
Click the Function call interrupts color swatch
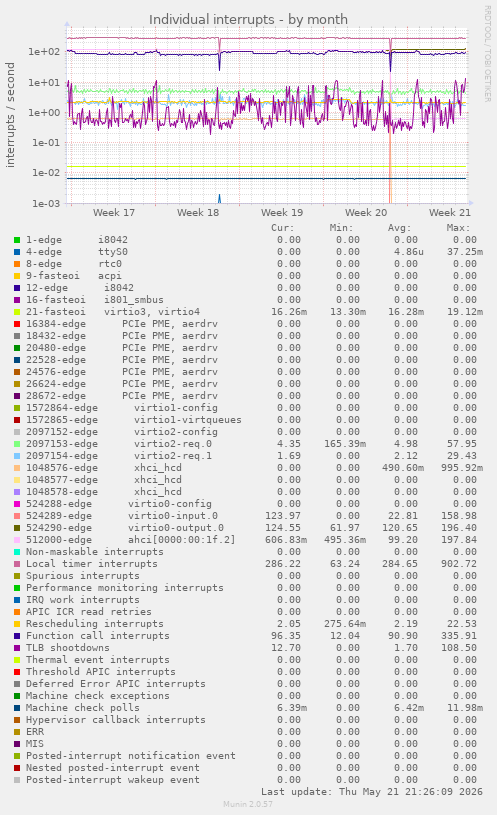tap(17, 636)
